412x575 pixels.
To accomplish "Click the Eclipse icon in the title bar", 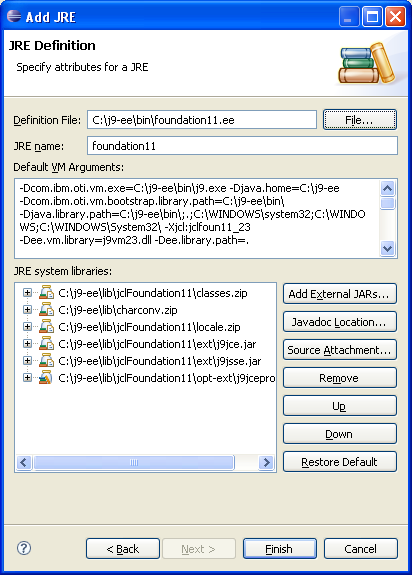I will pos(14,16).
